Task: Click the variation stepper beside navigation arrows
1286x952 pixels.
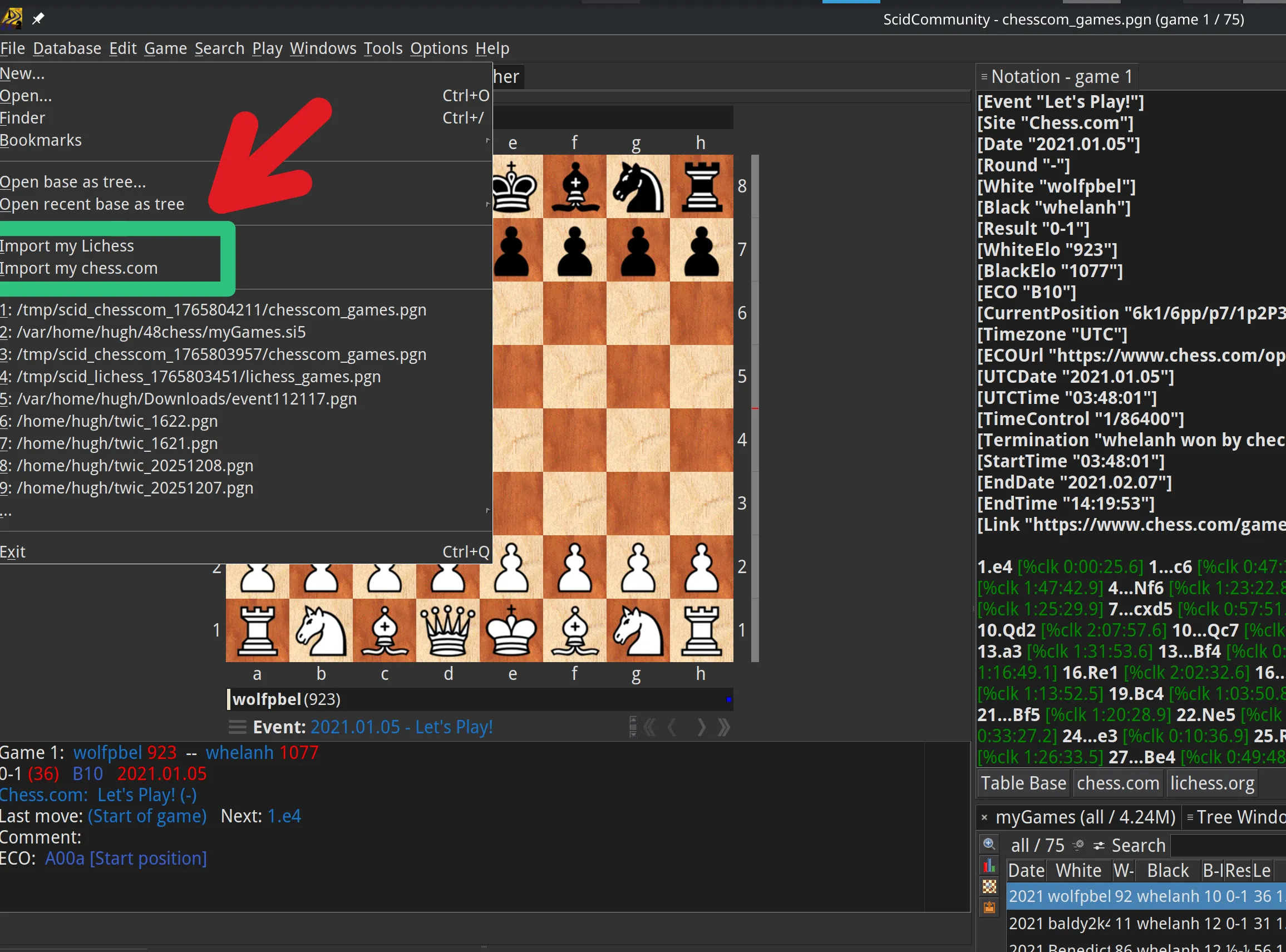Action: (633, 727)
